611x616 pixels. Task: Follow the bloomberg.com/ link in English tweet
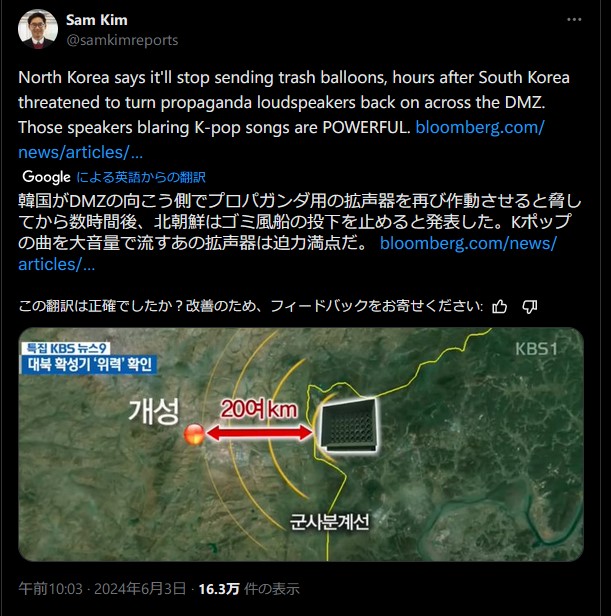coord(480,127)
